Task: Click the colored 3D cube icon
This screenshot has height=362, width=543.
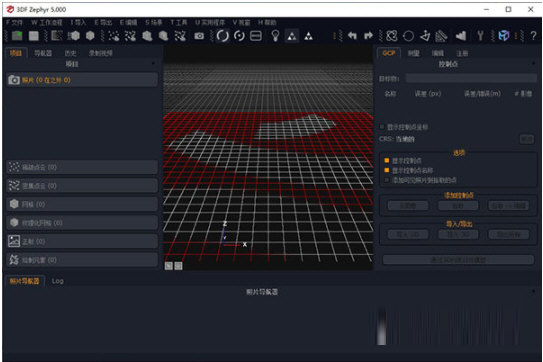Action: click(x=504, y=36)
